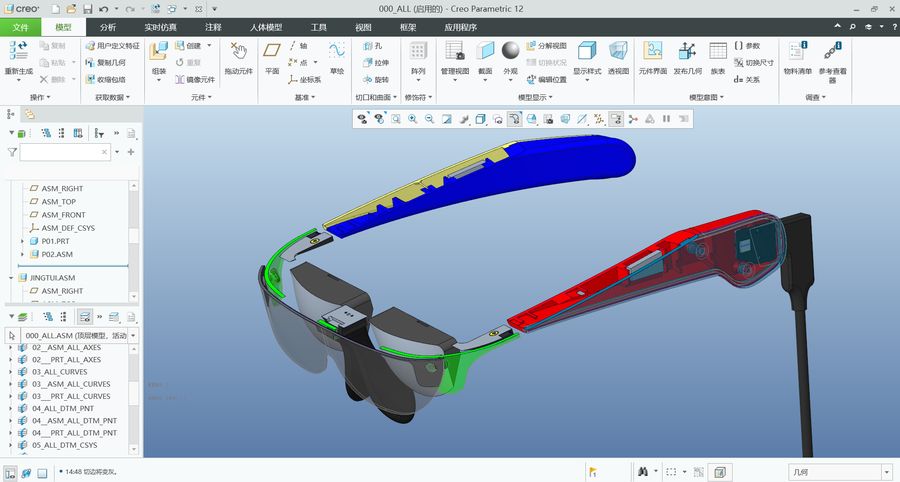Create a datum 平面 (Plane)

pyautogui.click(x=271, y=57)
